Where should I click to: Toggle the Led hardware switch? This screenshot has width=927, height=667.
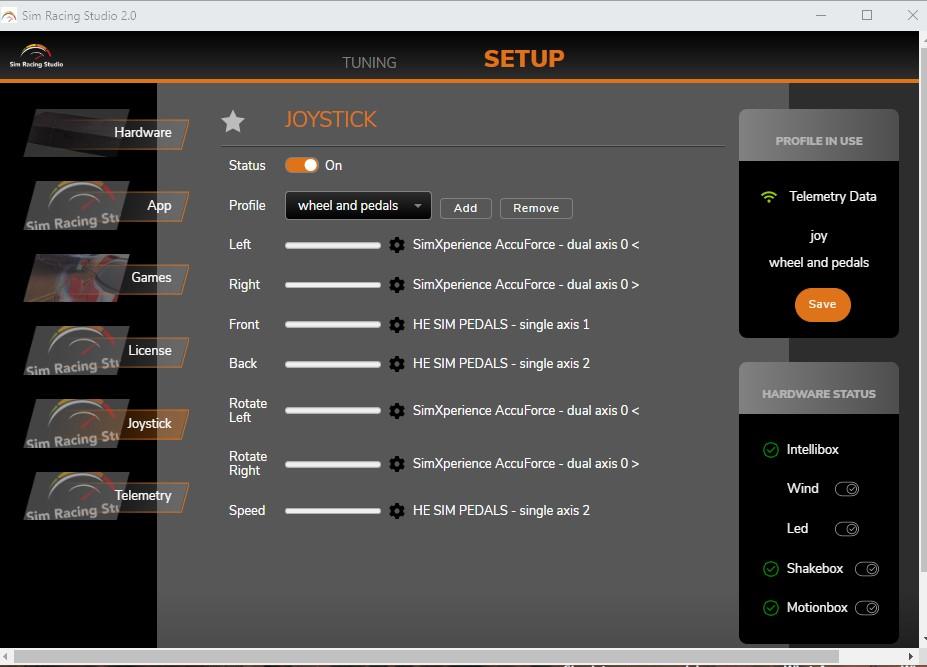[846, 528]
